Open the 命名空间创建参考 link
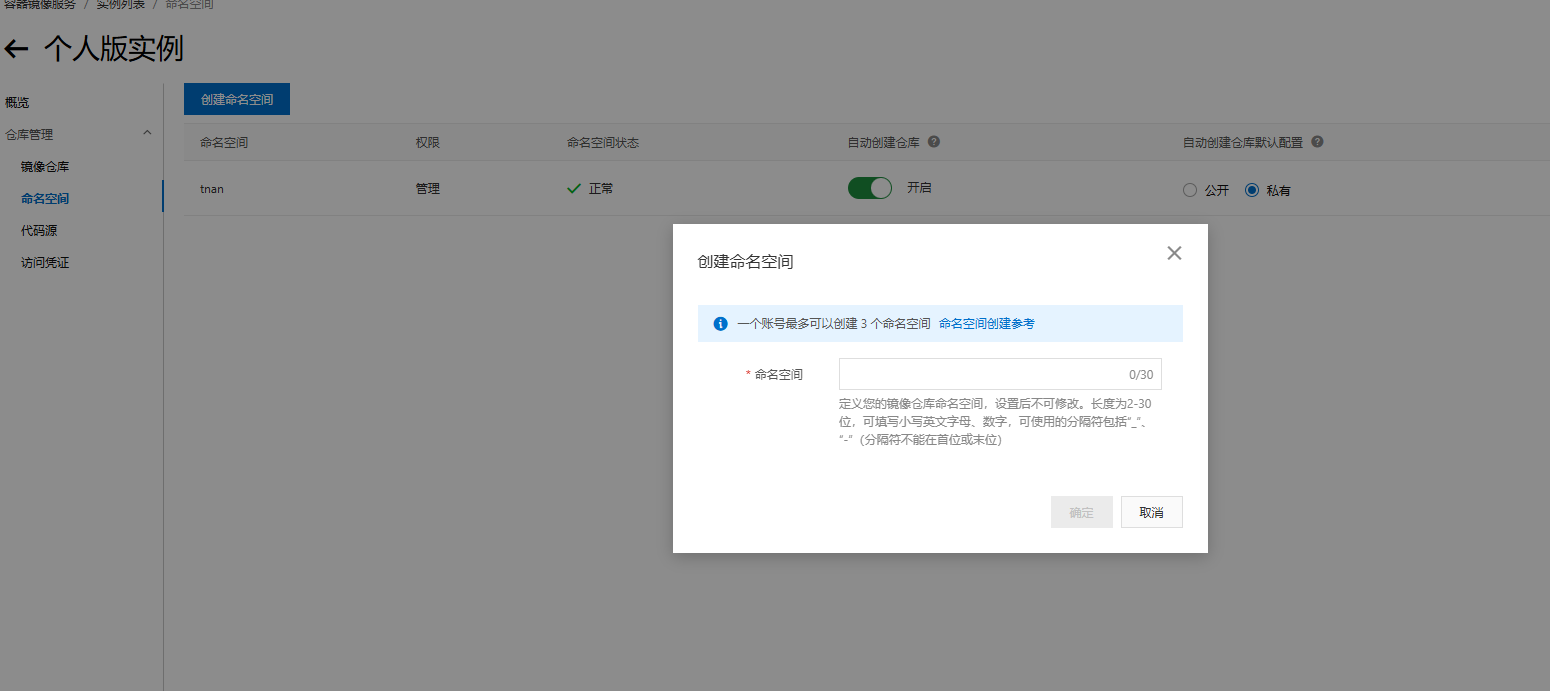1550x691 pixels. pos(988,323)
